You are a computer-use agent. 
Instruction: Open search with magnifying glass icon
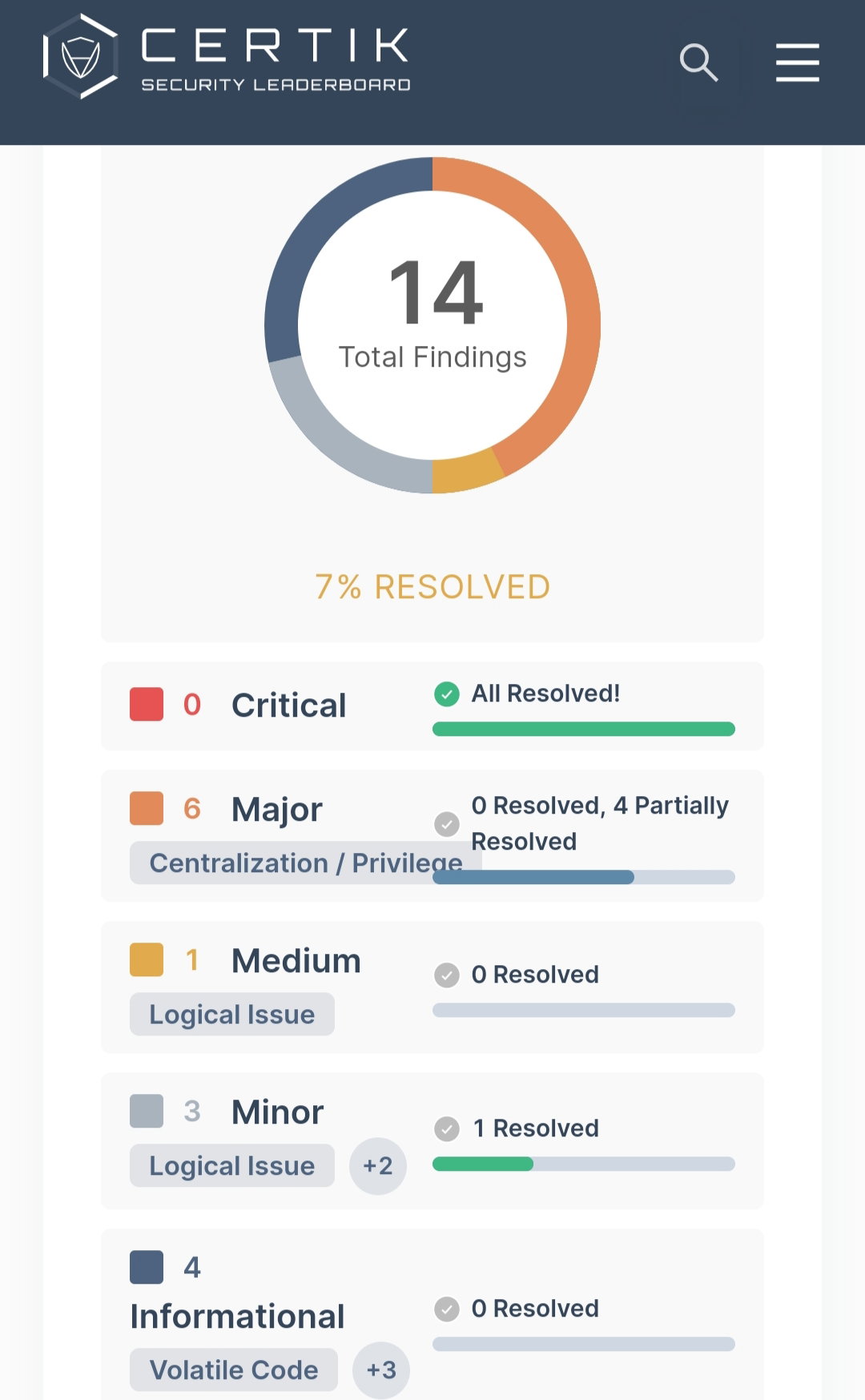[x=698, y=63]
